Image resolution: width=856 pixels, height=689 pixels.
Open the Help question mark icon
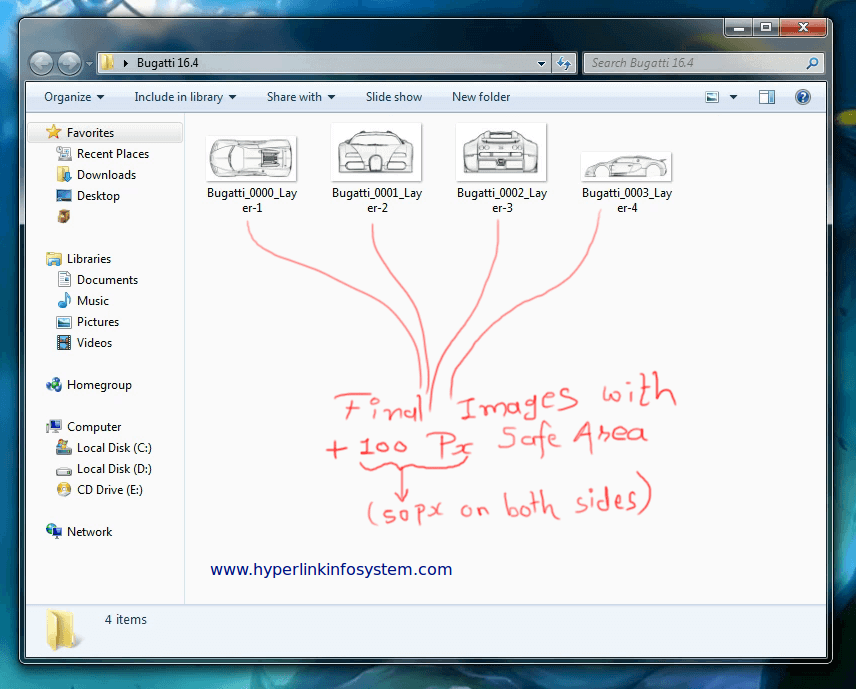[x=802, y=97]
